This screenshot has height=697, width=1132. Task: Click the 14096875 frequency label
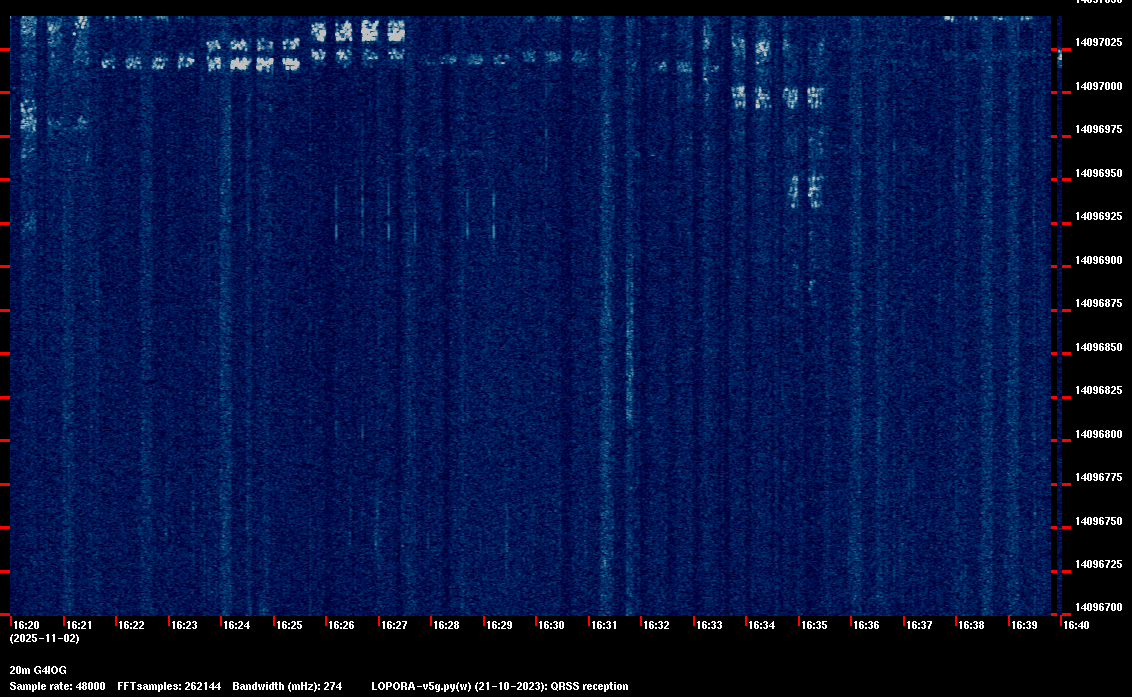point(1099,303)
